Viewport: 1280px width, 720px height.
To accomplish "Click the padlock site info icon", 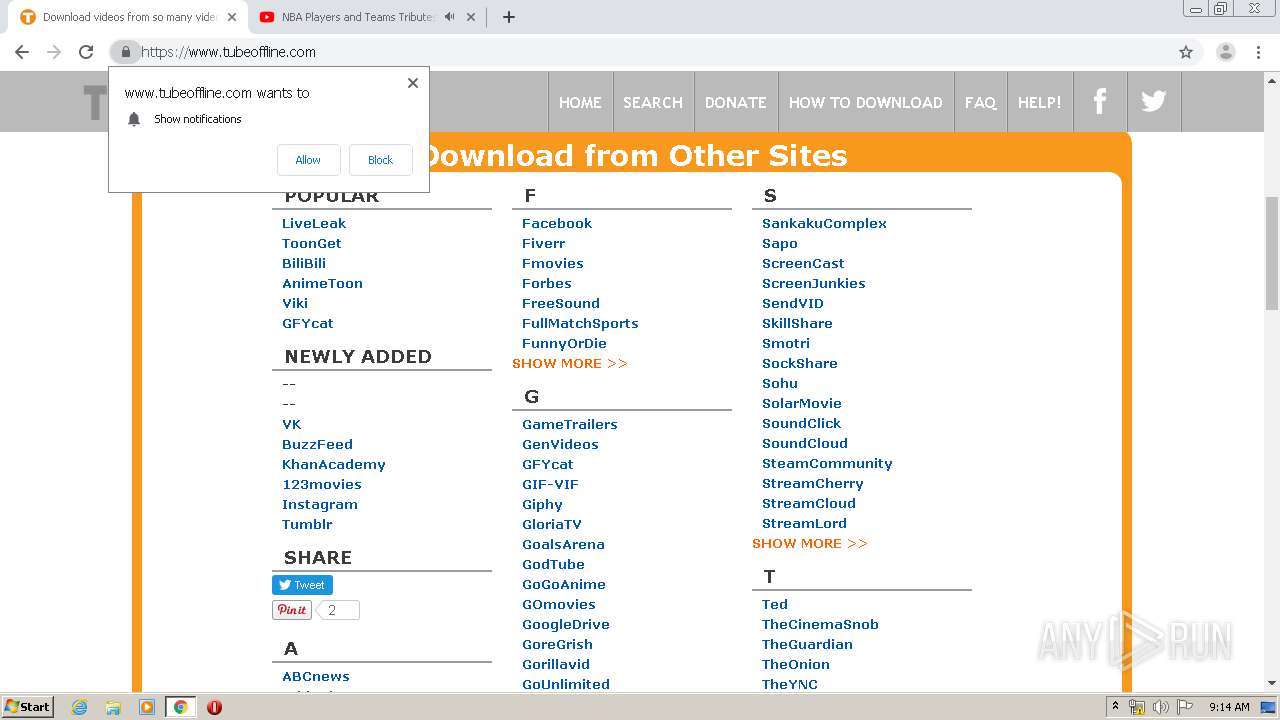I will (x=125, y=52).
